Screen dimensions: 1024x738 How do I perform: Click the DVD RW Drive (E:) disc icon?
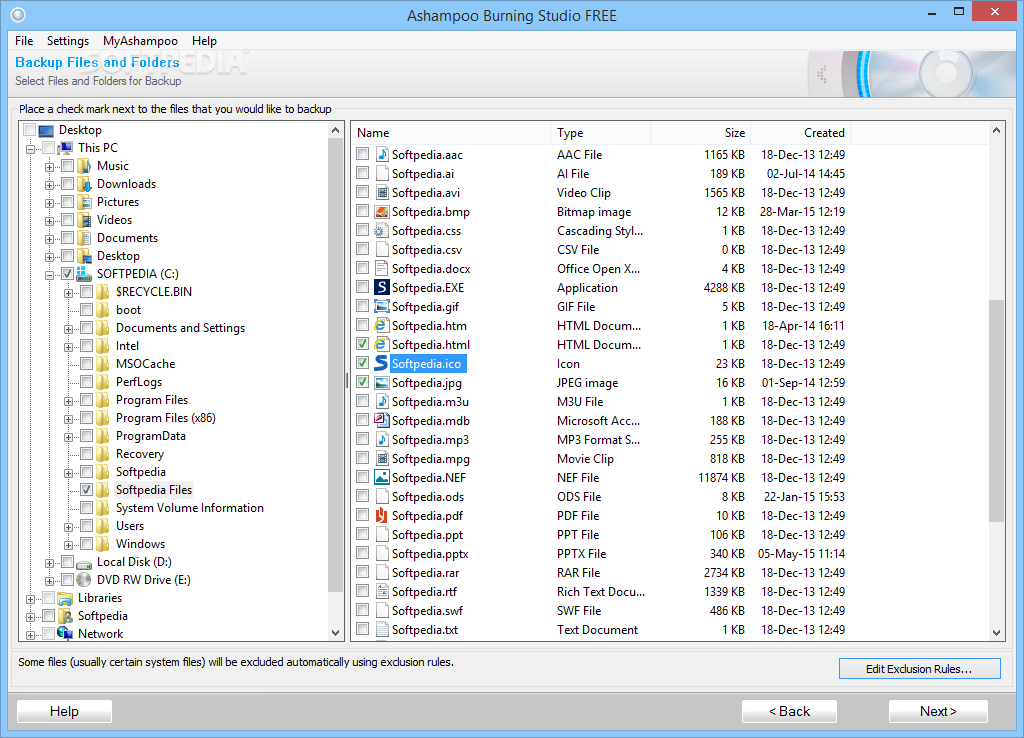84,580
